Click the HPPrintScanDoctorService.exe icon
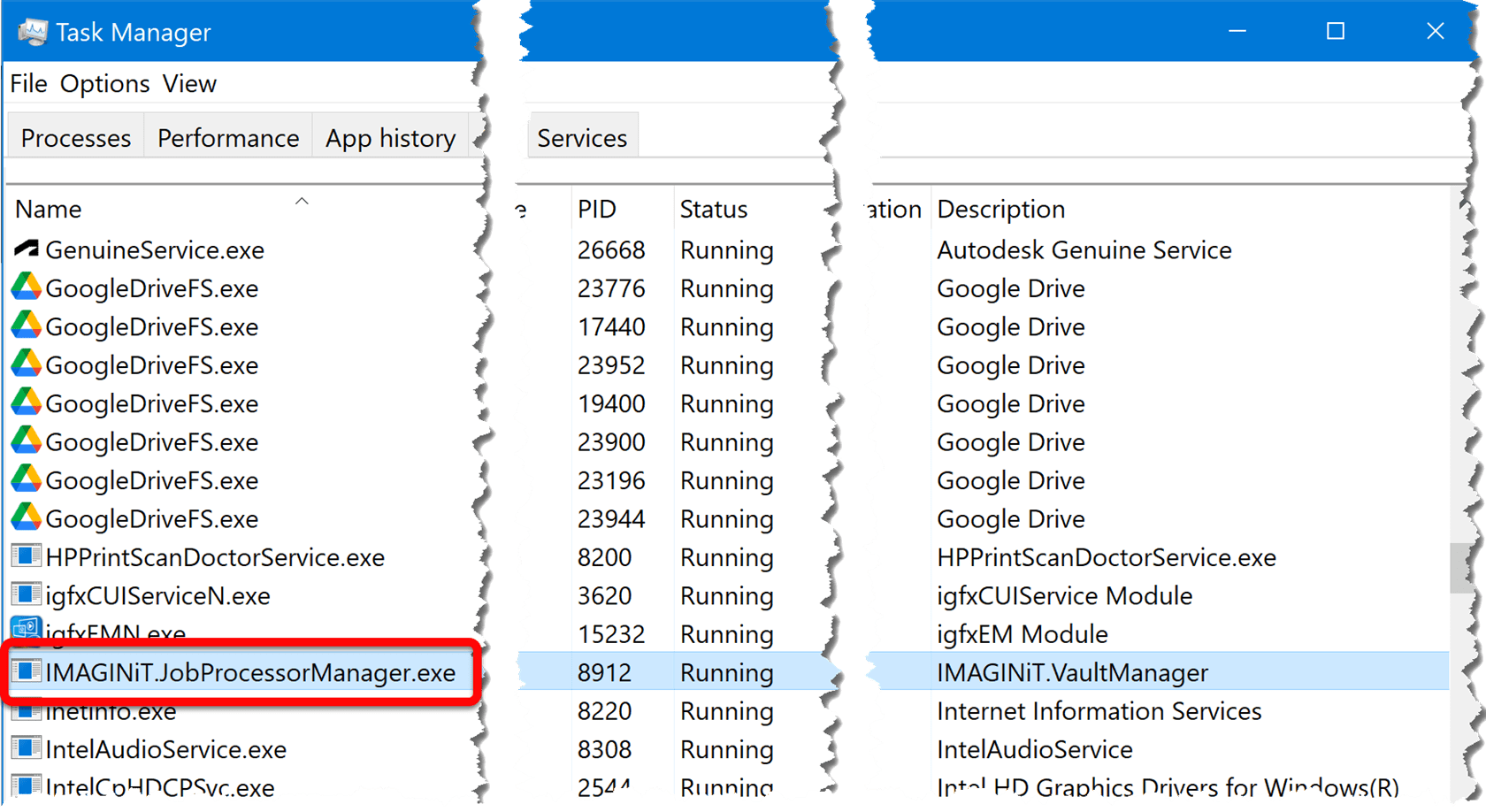Image resolution: width=1486 pixels, height=812 pixels. tap(27, 556)
